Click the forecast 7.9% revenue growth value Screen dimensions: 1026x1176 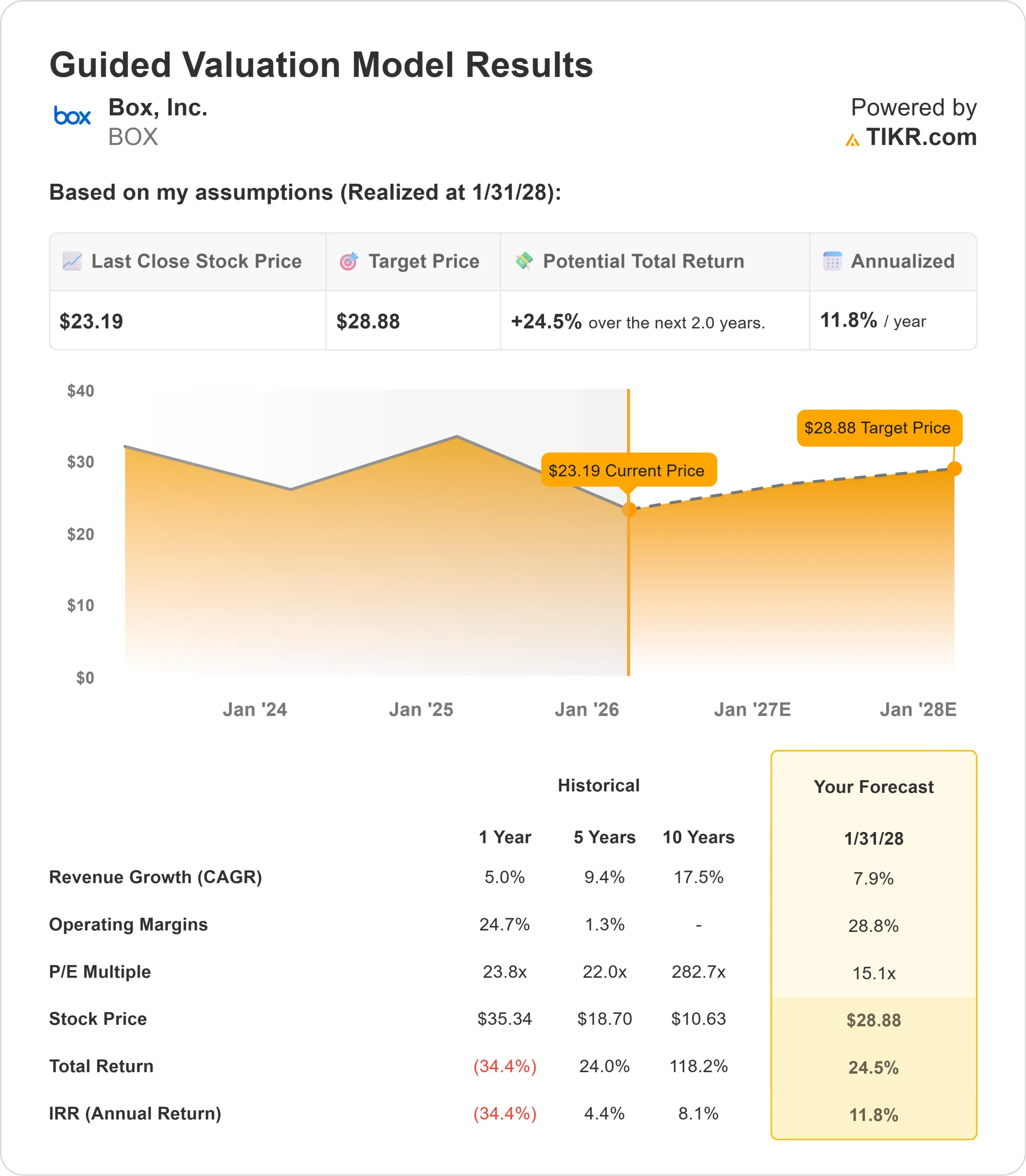pos(873,878)
